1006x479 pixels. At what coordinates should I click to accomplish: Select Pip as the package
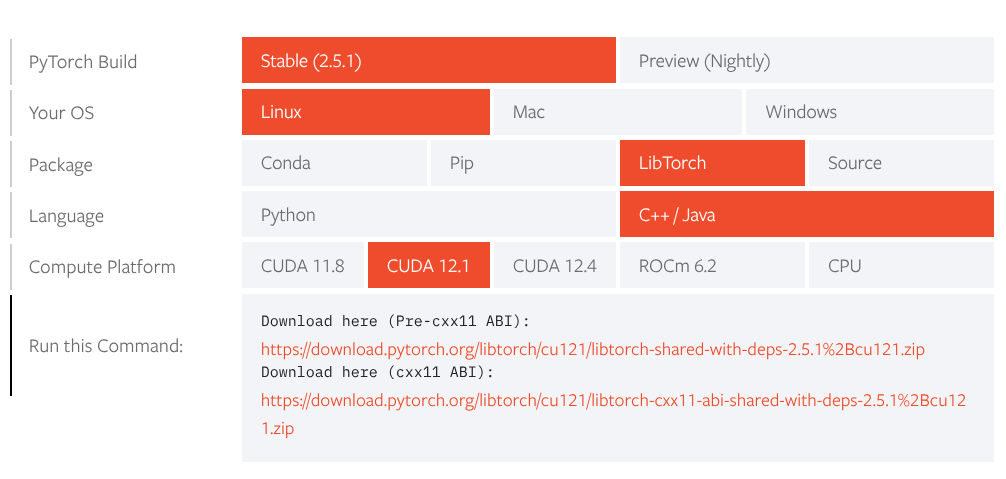pos(524,163)
